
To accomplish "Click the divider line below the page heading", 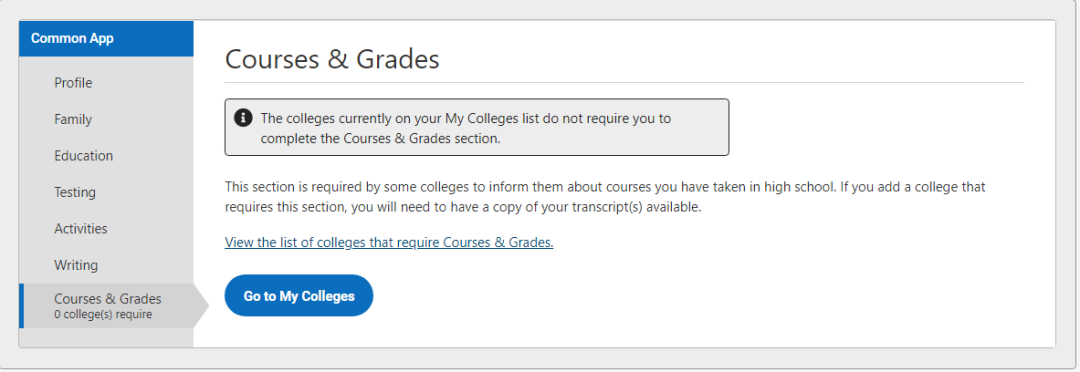I will point(624,83).
